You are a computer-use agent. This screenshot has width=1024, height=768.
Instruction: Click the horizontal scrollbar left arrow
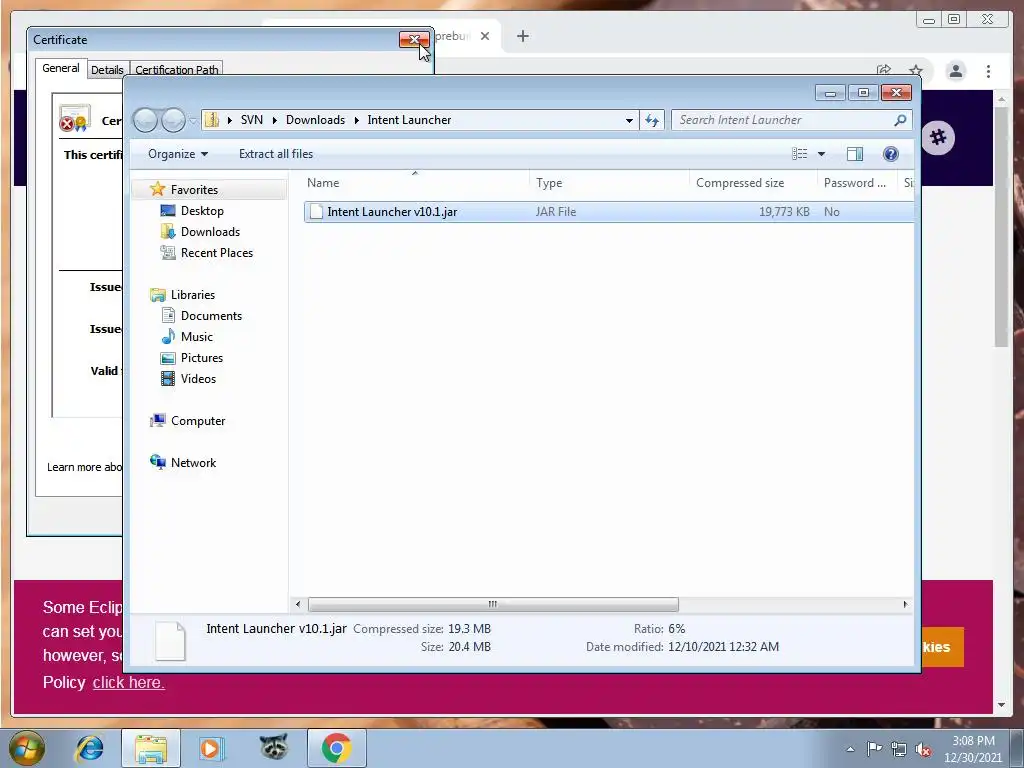pyautogui.click(x=298, y=604)
